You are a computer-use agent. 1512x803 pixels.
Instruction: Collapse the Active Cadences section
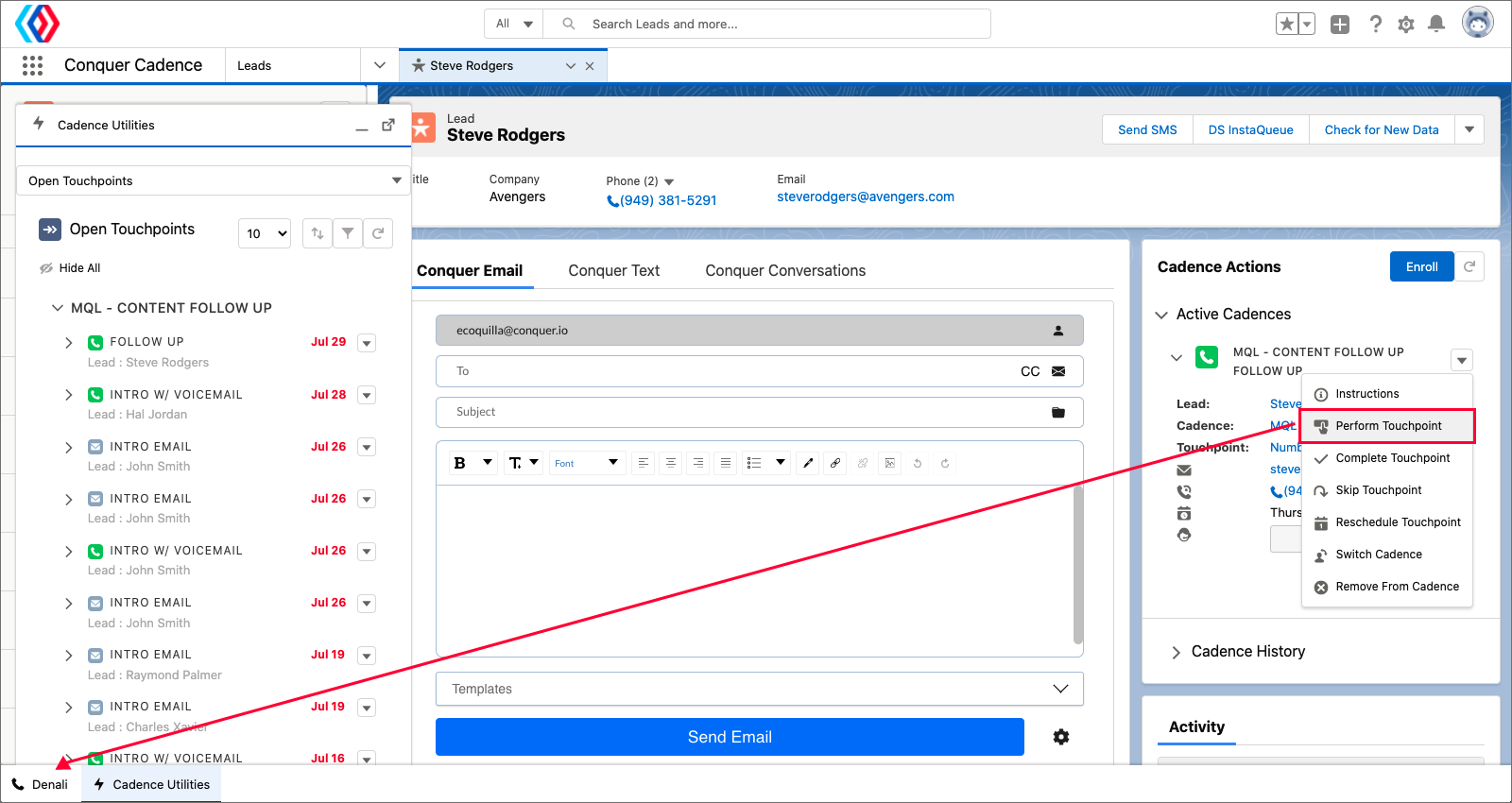[x=1161, y=315]
